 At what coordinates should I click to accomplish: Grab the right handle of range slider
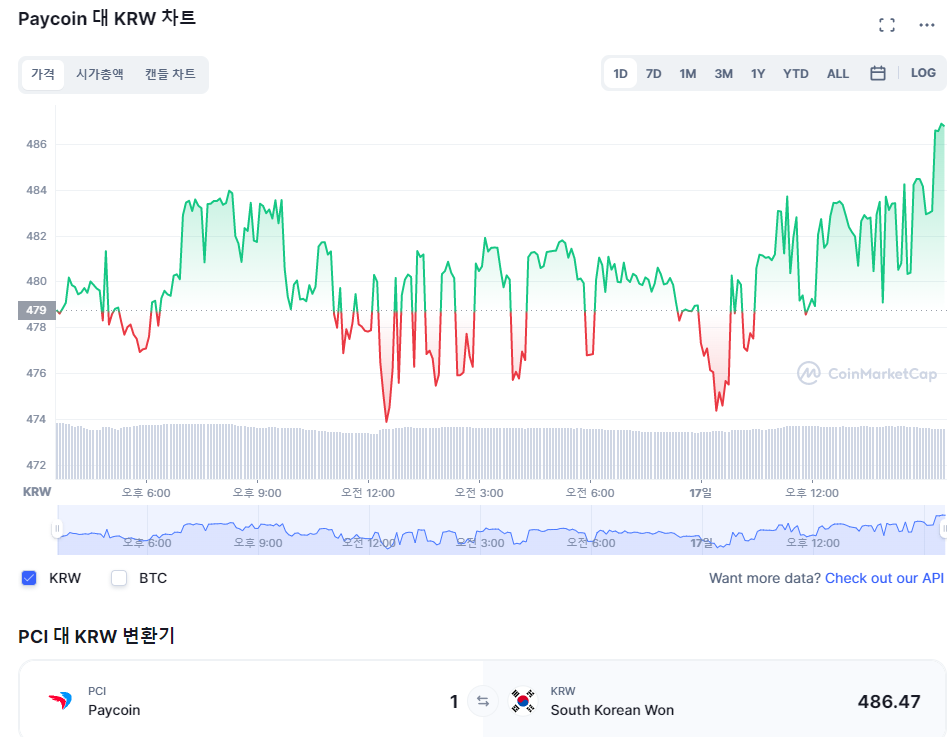pos(944,529)
